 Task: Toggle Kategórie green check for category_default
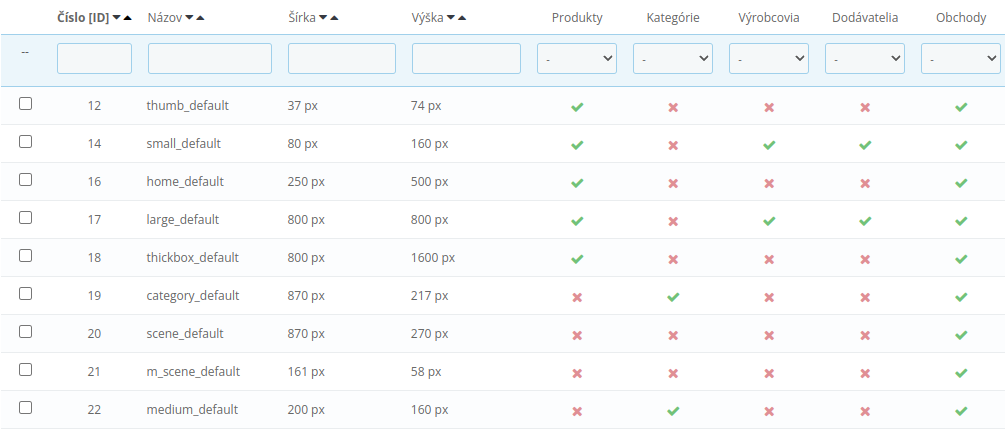tap(673, 296)
